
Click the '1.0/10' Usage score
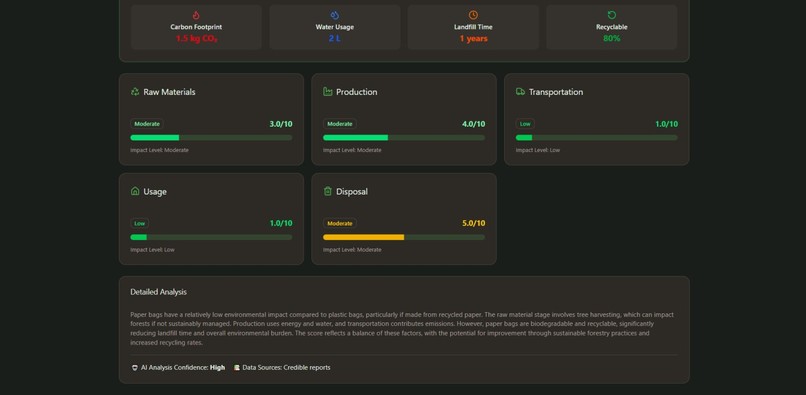[x=281, y=223]
